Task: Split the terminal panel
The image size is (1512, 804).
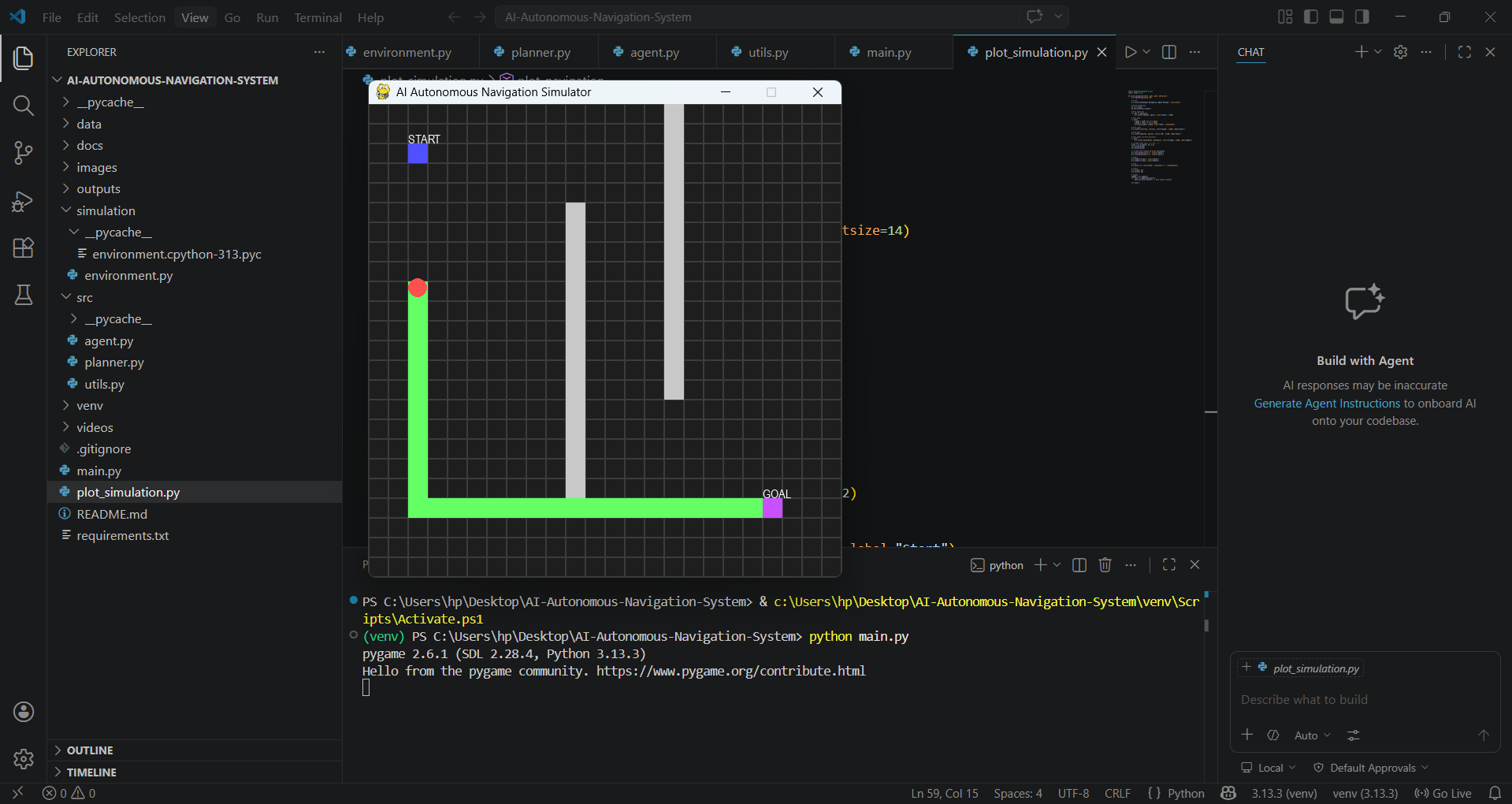Action: click(1079, 564)
